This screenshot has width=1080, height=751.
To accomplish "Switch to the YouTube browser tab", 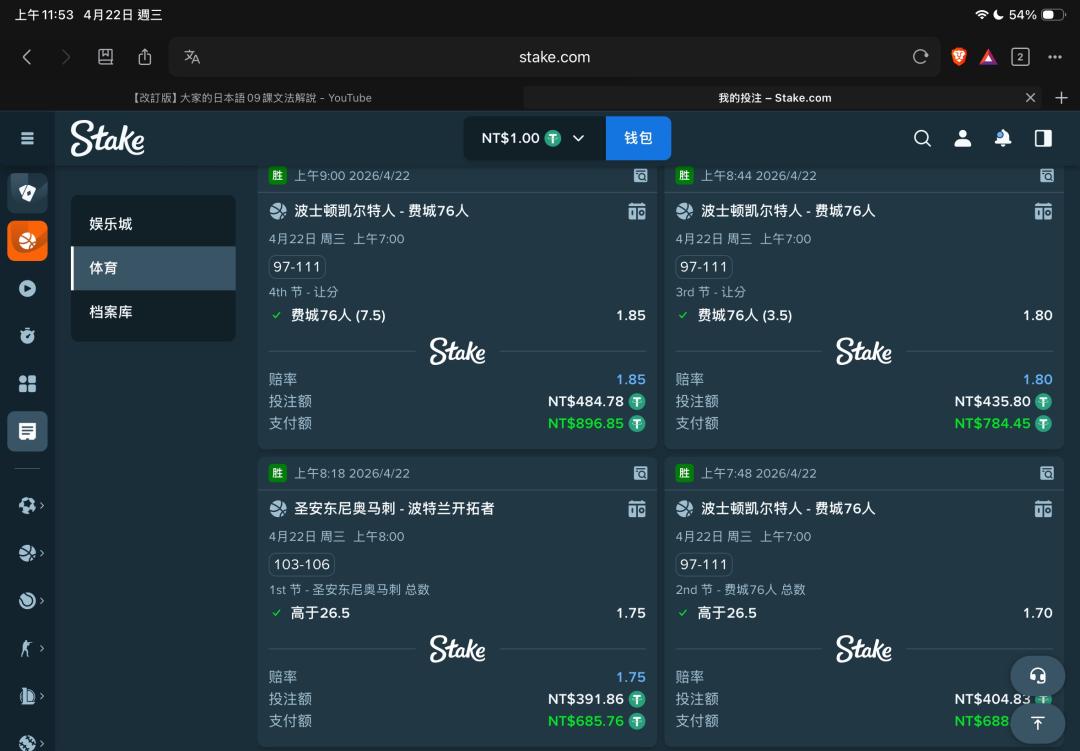I will pyautogui.click(x=250, y=98).
